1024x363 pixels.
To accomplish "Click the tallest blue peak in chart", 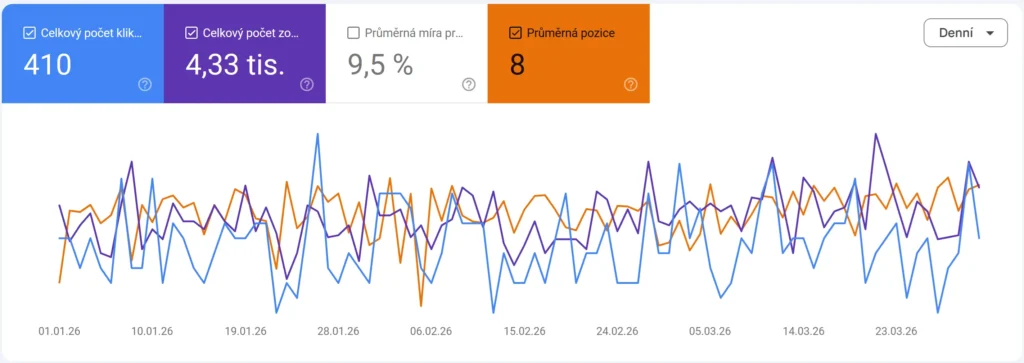I will pyautogui.click(x=317, y=134).
